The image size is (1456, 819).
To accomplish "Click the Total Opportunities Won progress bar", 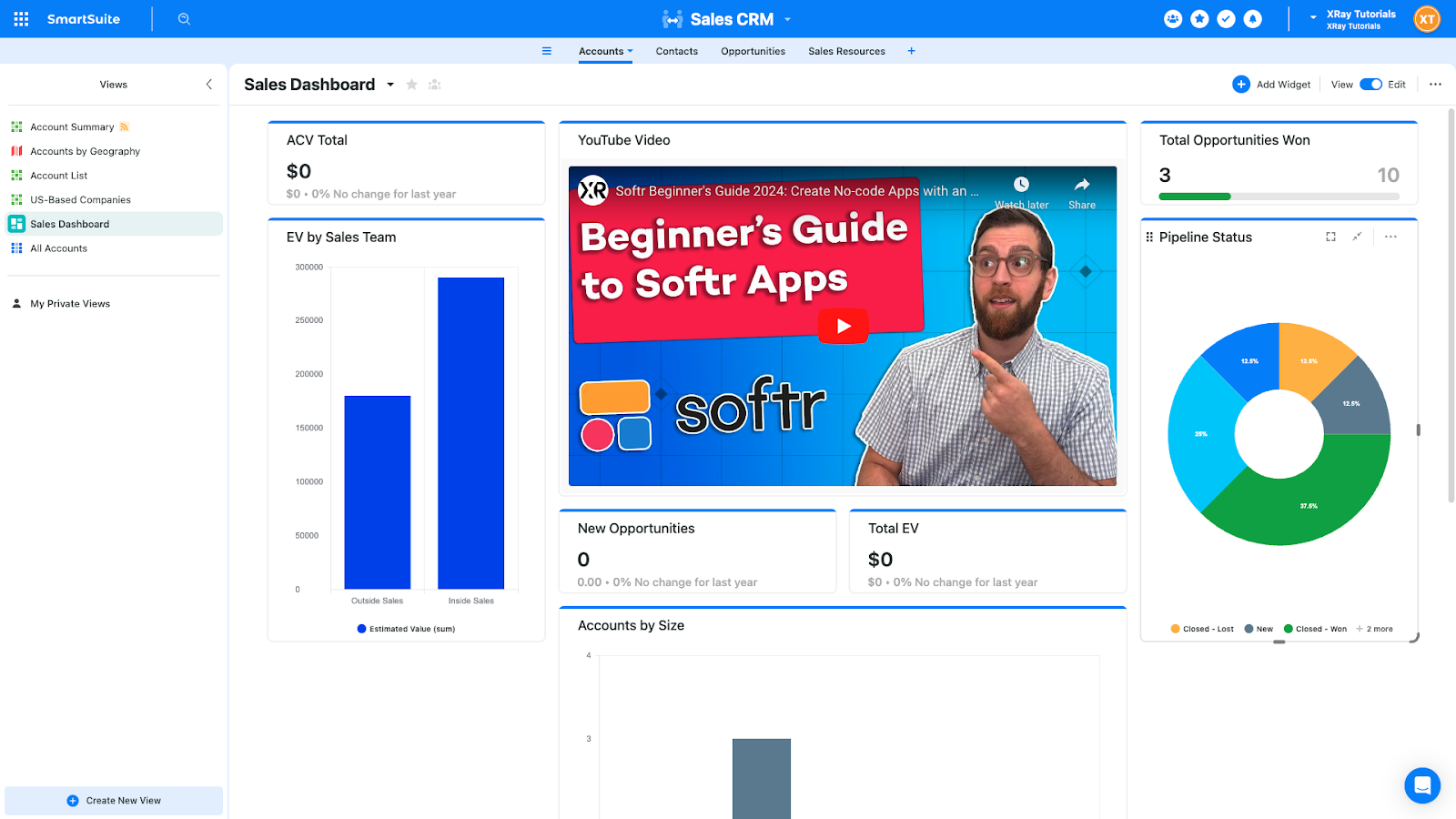I will click(x=1279, y=197).
